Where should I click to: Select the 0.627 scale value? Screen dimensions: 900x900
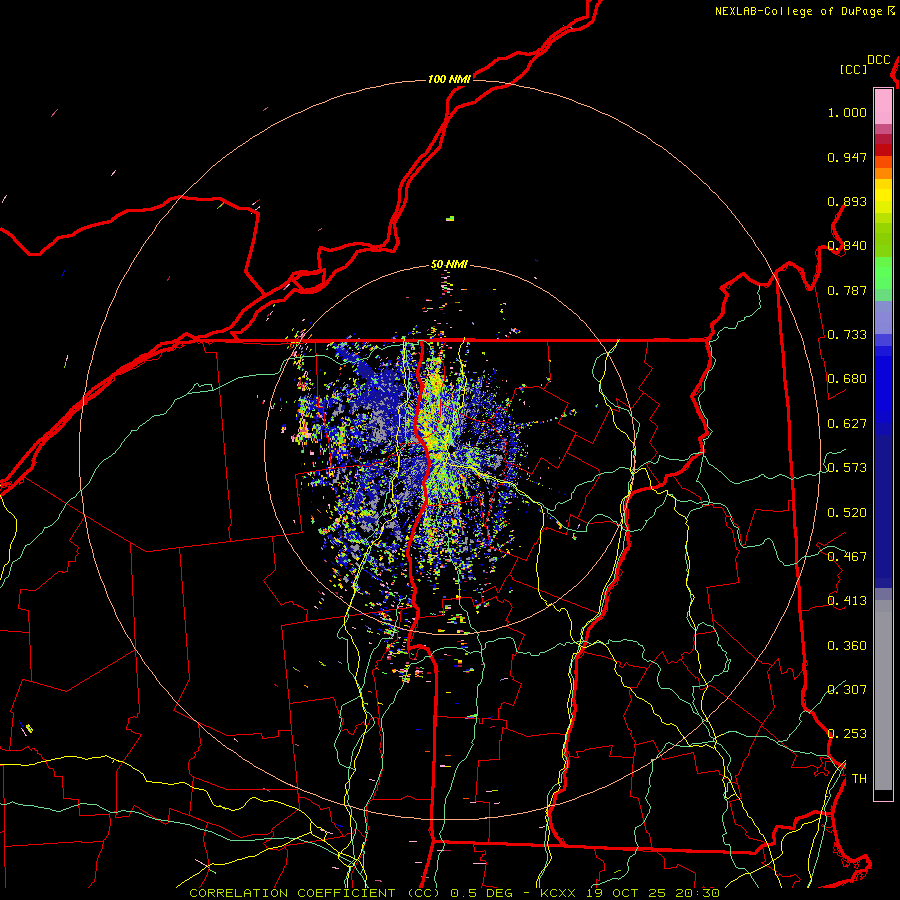(x=847, y=424)
